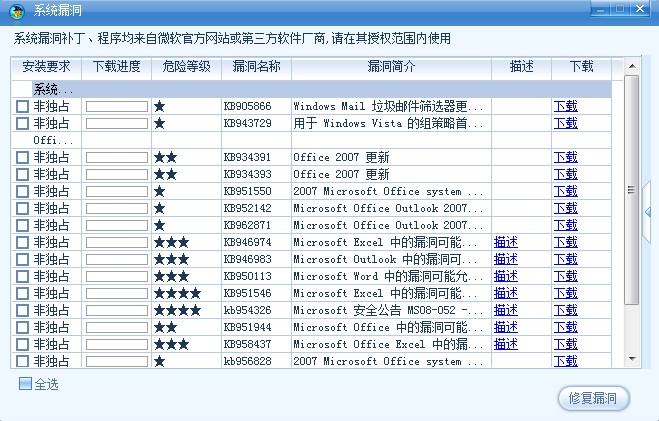
Task: Click the four-star rating of KB951546
Action: pos(177,293)
